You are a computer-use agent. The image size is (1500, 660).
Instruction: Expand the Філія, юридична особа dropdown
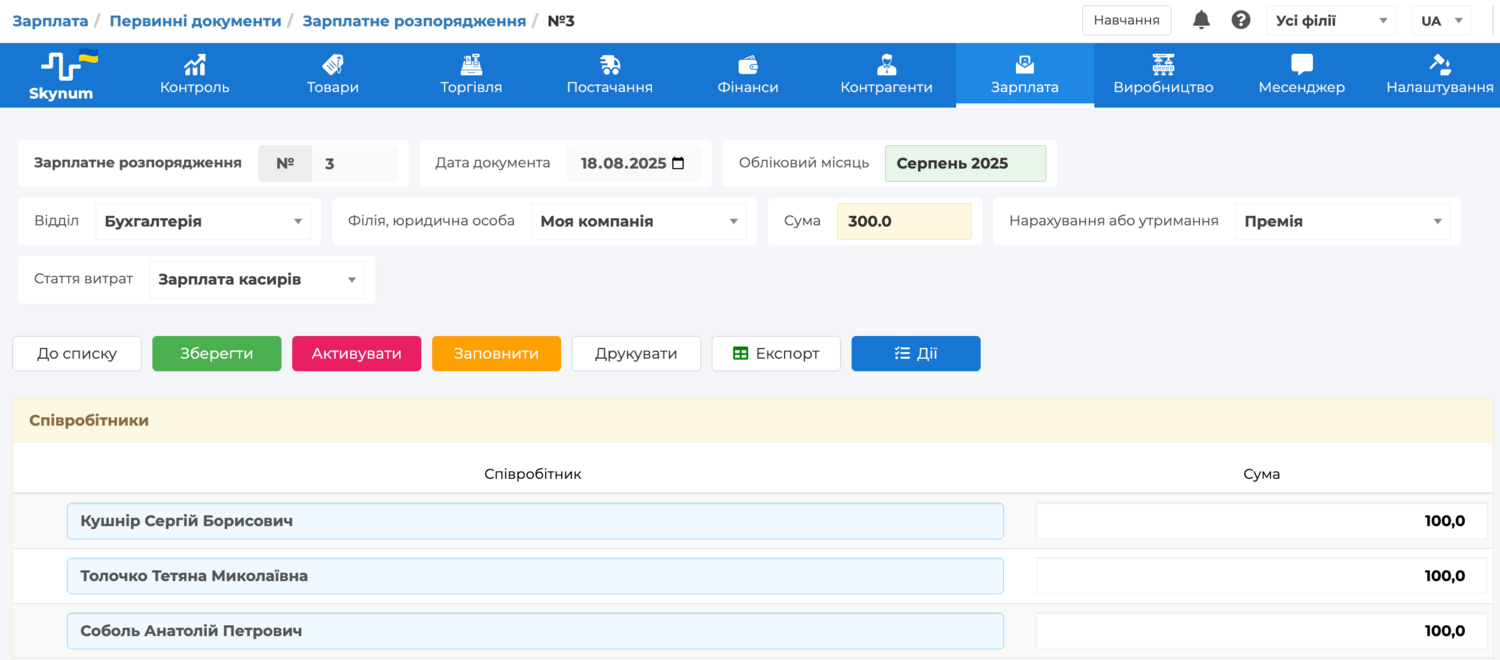tap(734, 222)
